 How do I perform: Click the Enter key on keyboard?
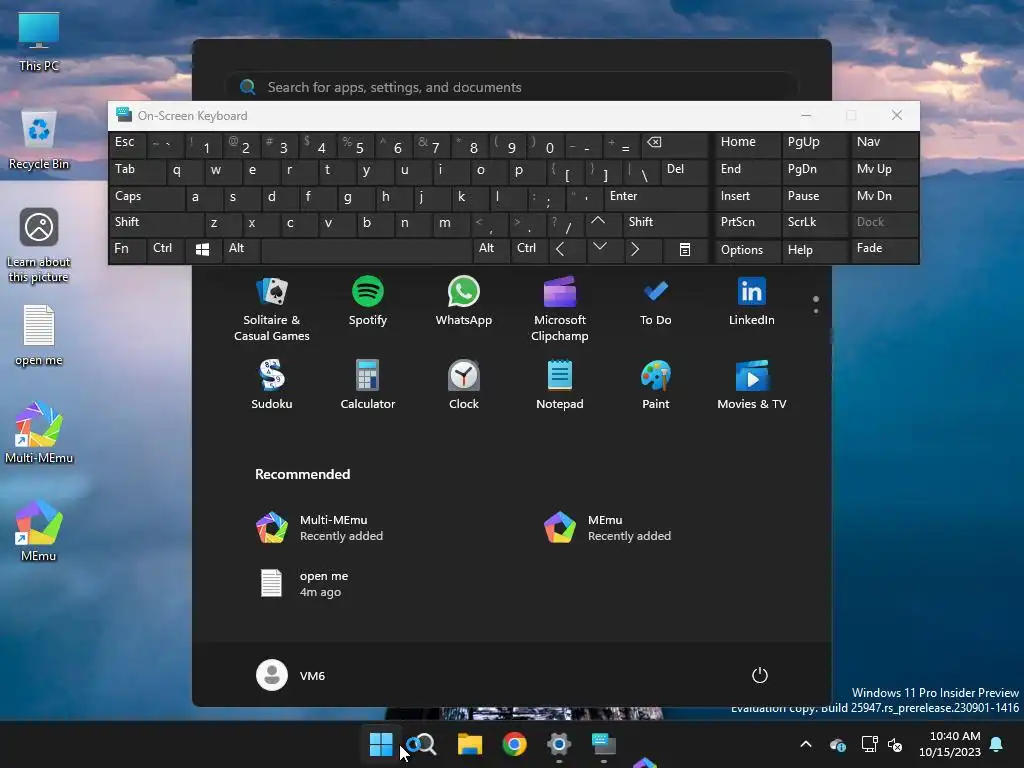pos(656,197)
